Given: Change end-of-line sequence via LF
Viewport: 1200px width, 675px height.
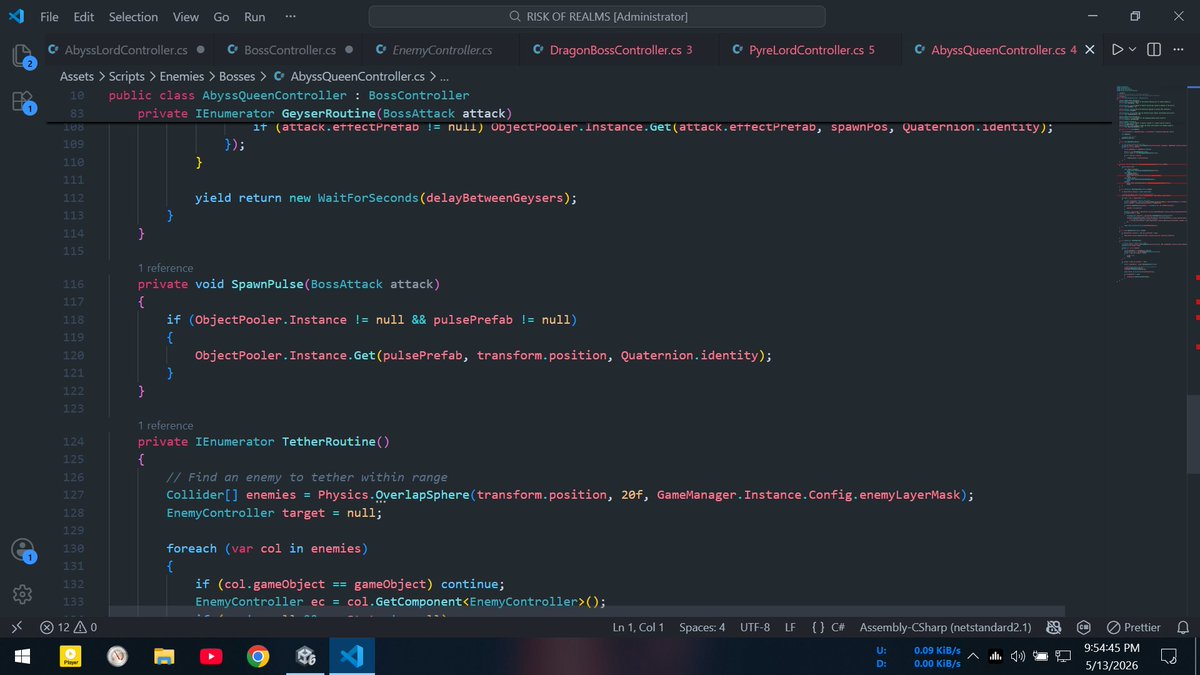Looking at the screenshot, I should coord(790,627).
